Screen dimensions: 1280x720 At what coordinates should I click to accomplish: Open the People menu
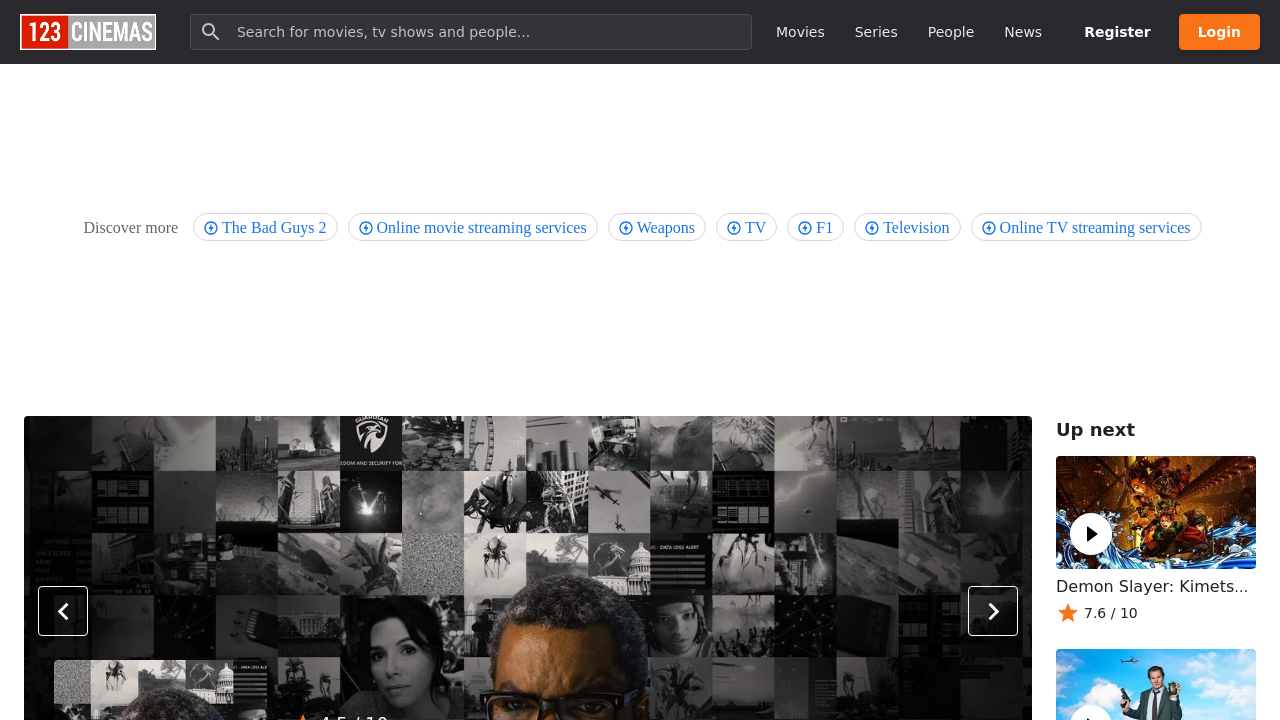(951, 32)
